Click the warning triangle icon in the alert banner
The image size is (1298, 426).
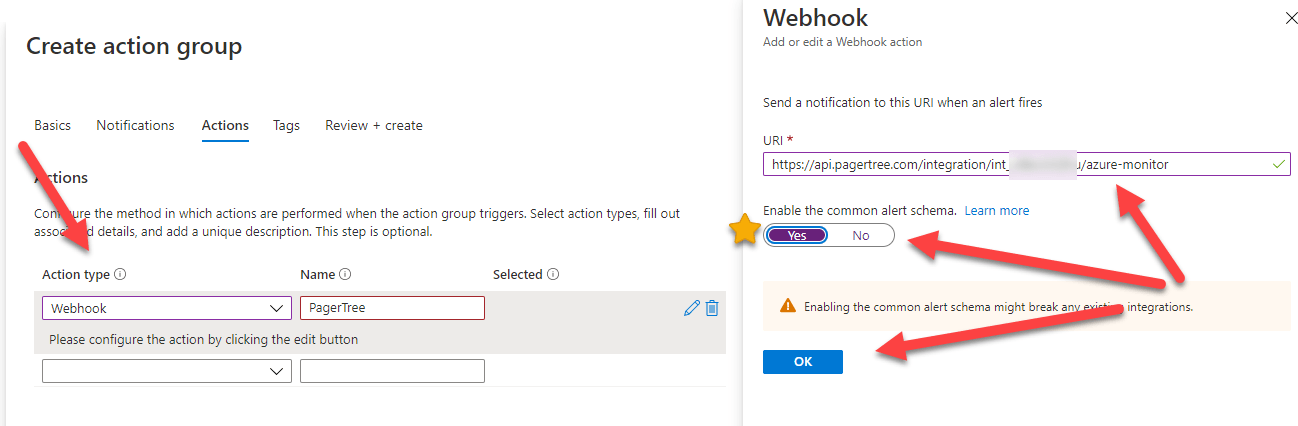coord(788,307)
